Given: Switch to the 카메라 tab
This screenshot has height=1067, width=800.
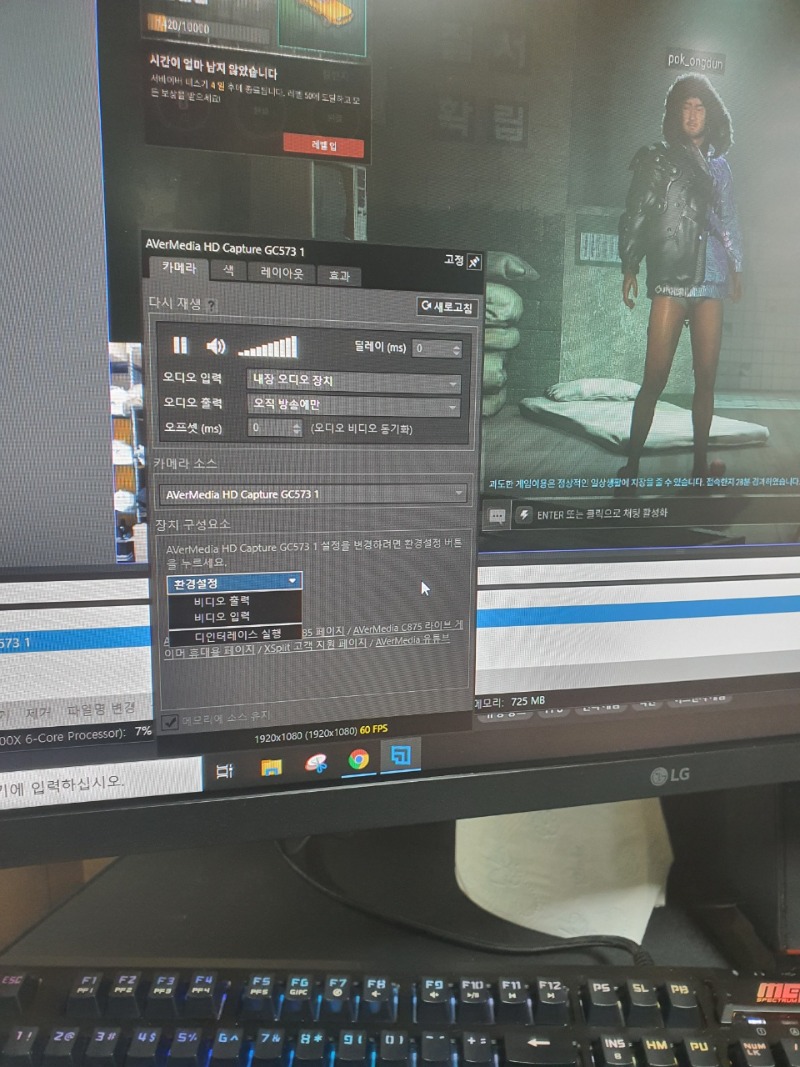Looking at the screenshot, I should point(179,267).
